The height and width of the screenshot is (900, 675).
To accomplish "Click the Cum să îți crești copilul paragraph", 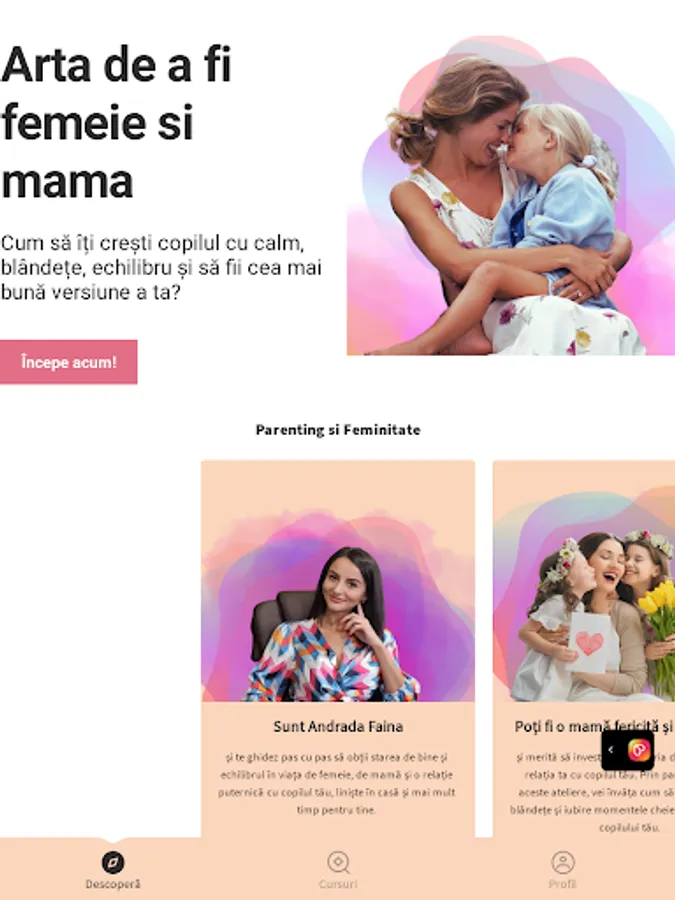I will 161,267.
